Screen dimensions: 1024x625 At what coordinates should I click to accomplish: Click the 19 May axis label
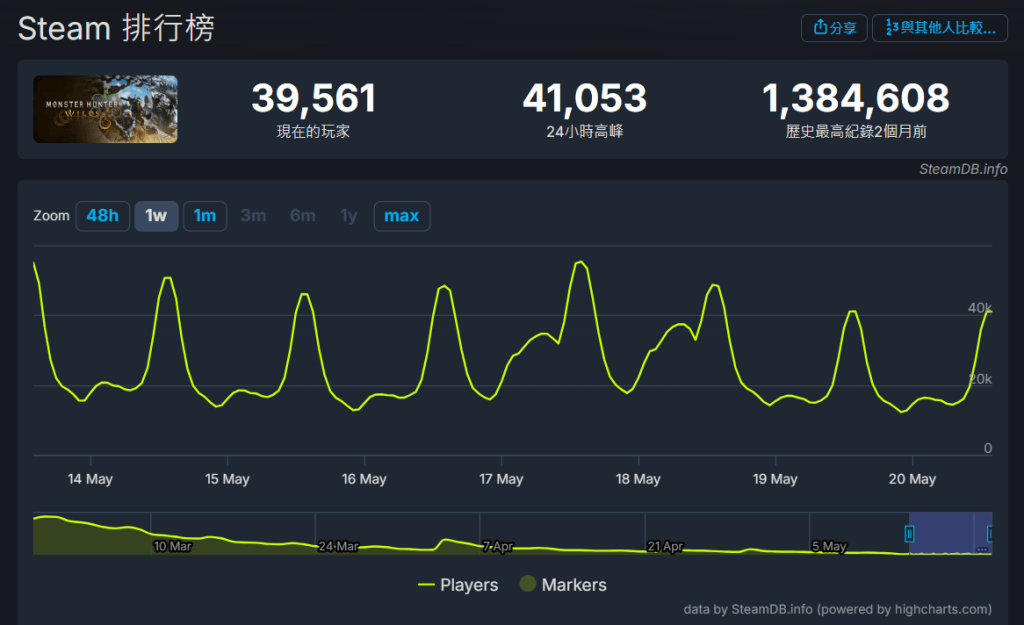coord(775,479)
